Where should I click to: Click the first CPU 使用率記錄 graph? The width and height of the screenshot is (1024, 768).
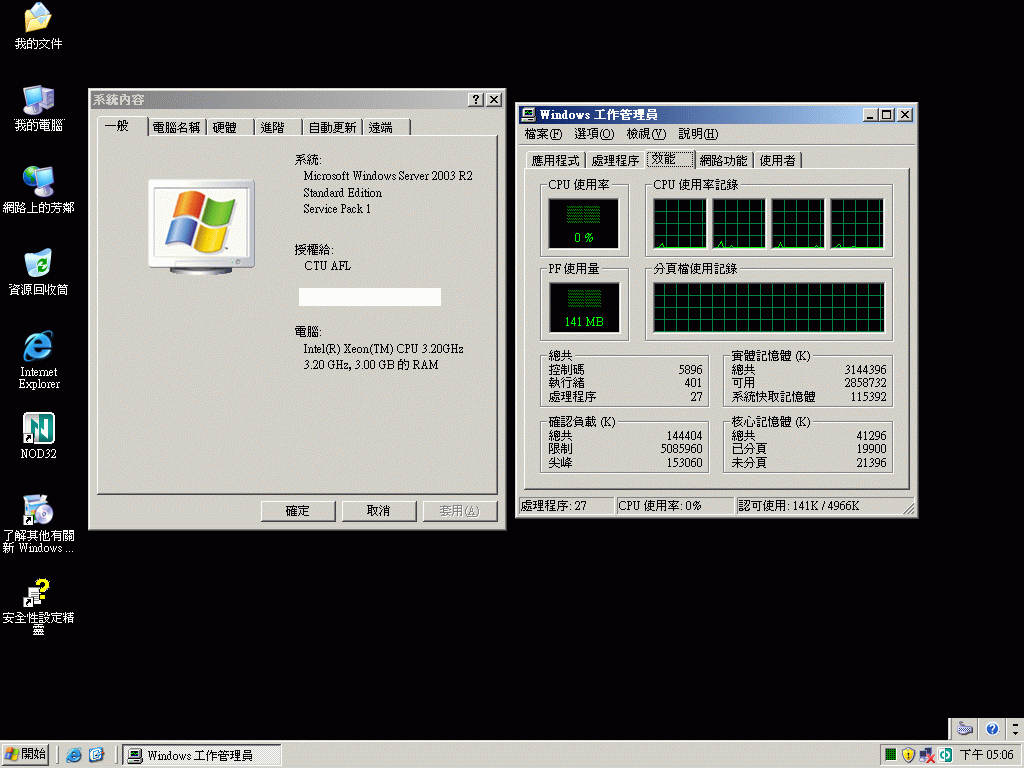tap(680, 224)
